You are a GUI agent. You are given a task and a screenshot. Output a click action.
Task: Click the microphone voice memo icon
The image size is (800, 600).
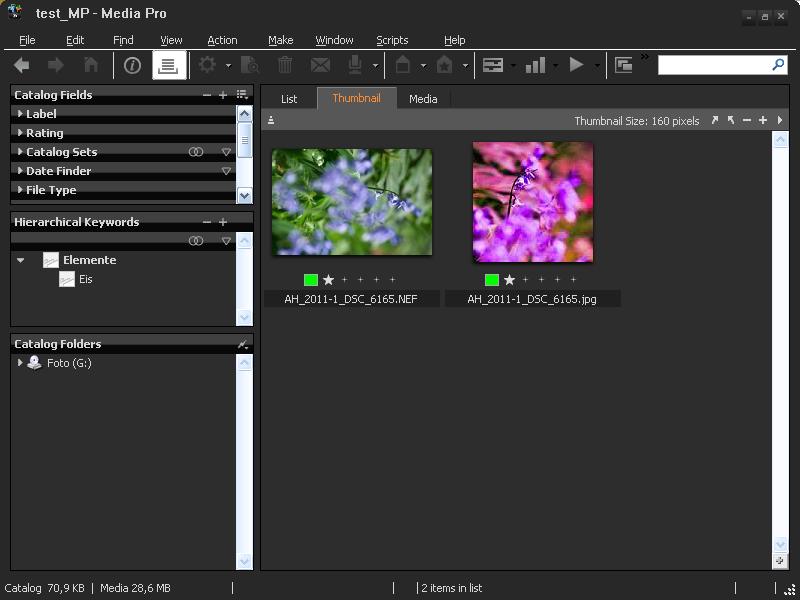coord(355,65)
